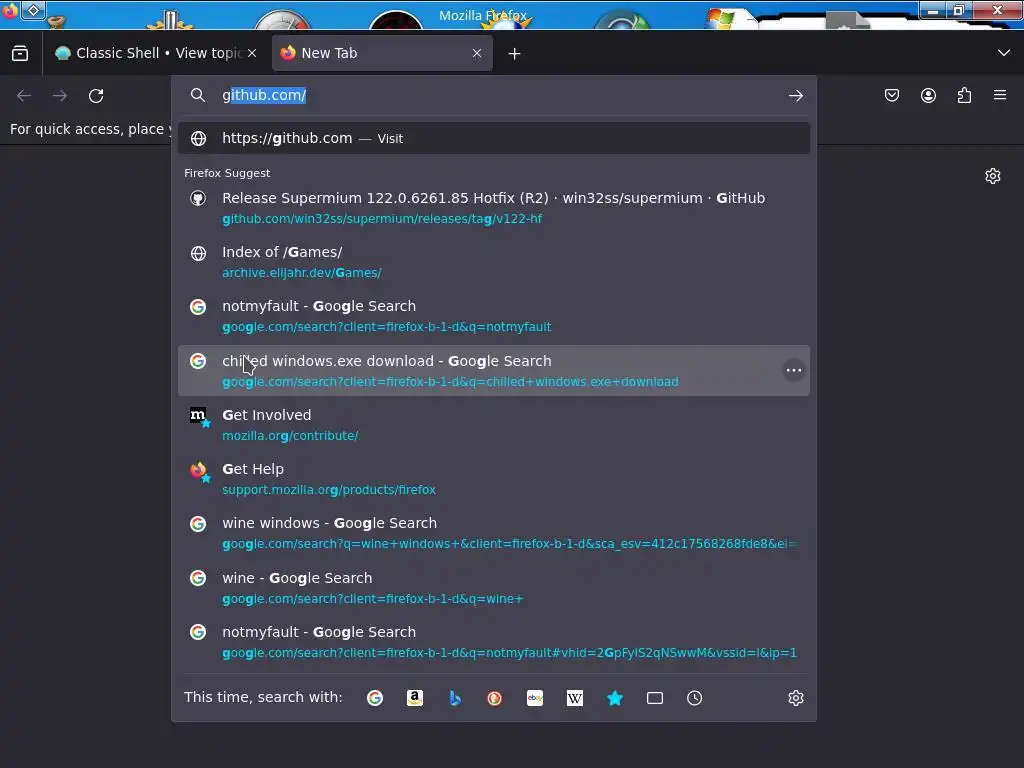Close the New Tab tab
This screenshot has height=768, width=1024.
[x=477, y=53]
